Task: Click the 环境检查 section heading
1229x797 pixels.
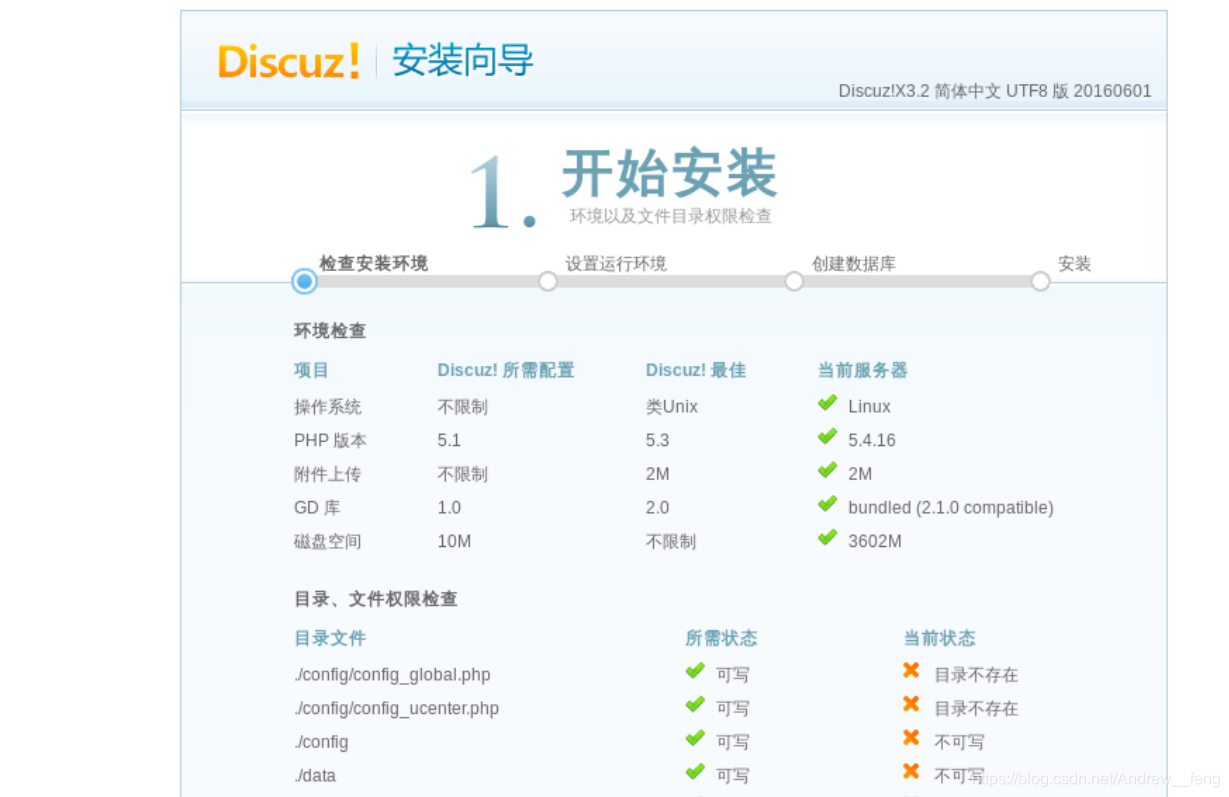Action: [330, 331]
